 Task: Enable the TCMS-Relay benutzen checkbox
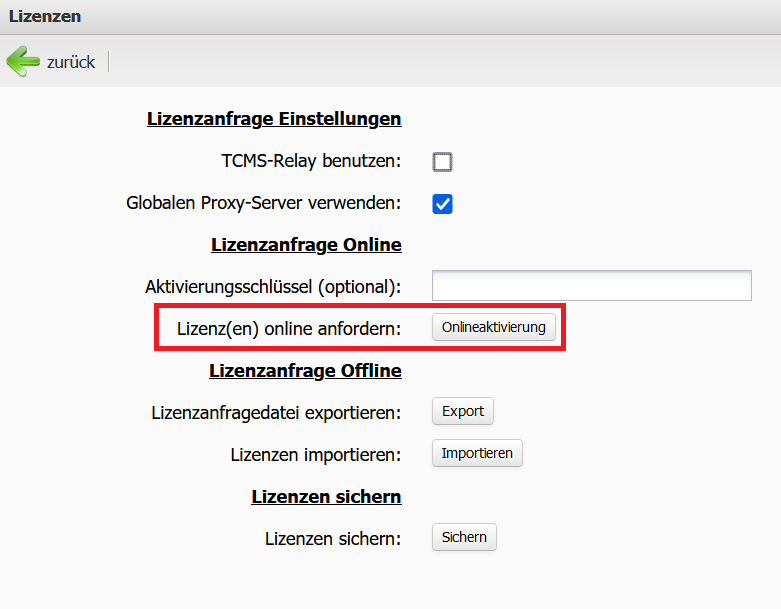click(x=442, y=162)
